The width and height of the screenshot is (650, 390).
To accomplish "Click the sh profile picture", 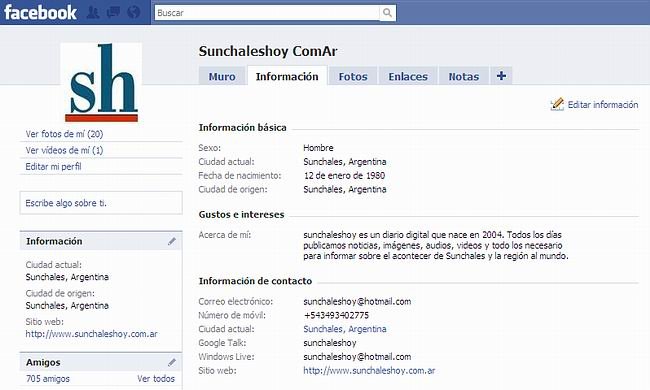I will [x=101, y=82].
